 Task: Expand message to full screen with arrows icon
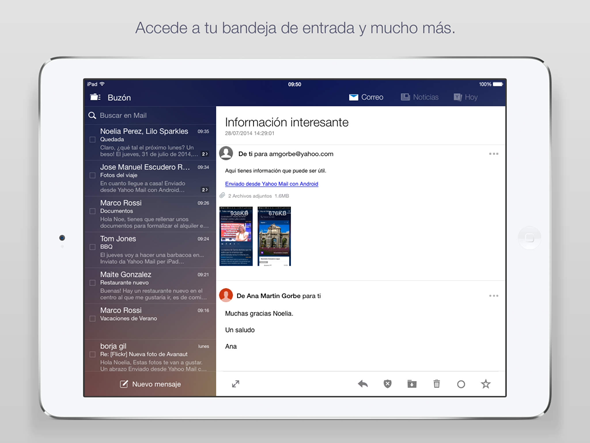(x=236, y=384)
